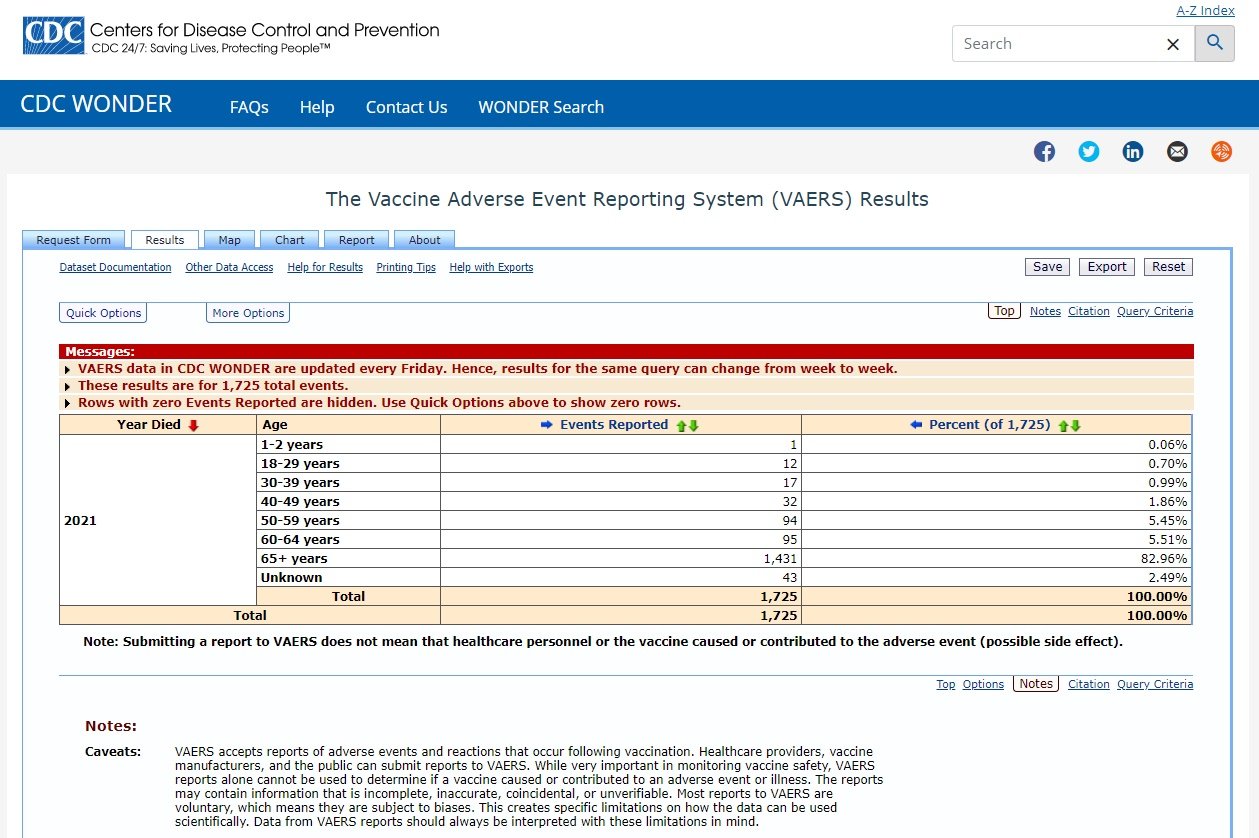Screen dimensions: 1259x838
Task: Expand the More Options panel
Action: 248,313
